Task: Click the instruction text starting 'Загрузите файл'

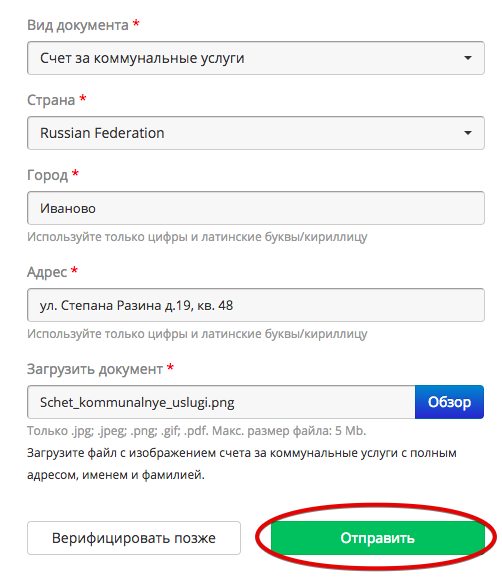Action: (x=242, y=464)
